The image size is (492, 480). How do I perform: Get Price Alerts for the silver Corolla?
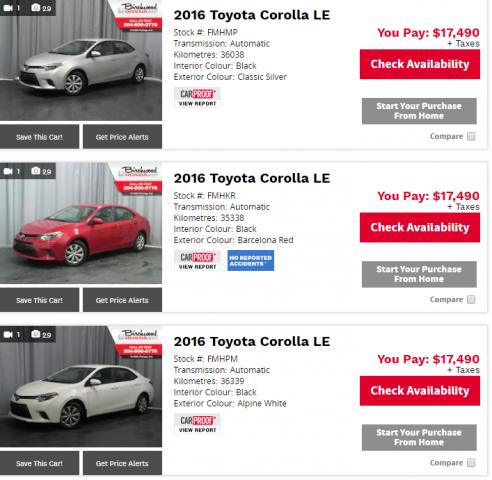[122, 137]
